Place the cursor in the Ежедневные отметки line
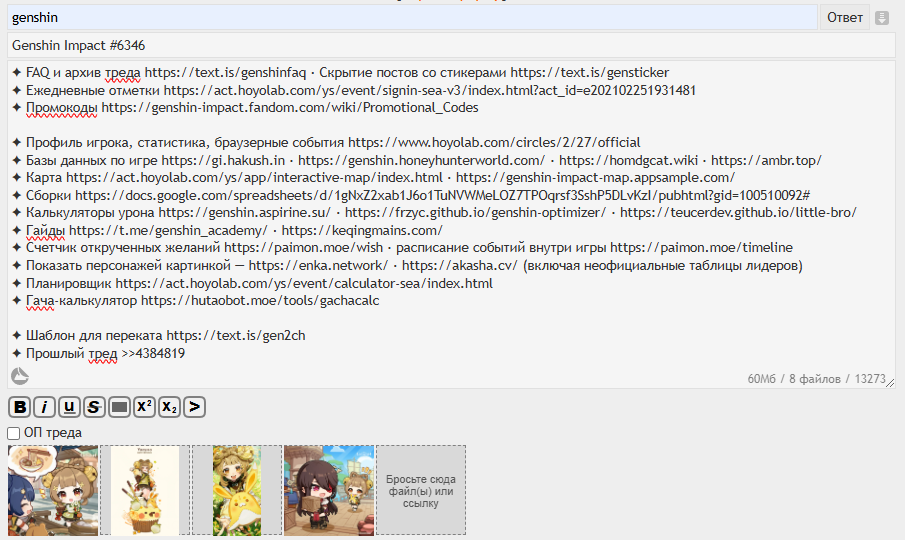Viewport: 905px width, 540px height. (x=354, y=91)
